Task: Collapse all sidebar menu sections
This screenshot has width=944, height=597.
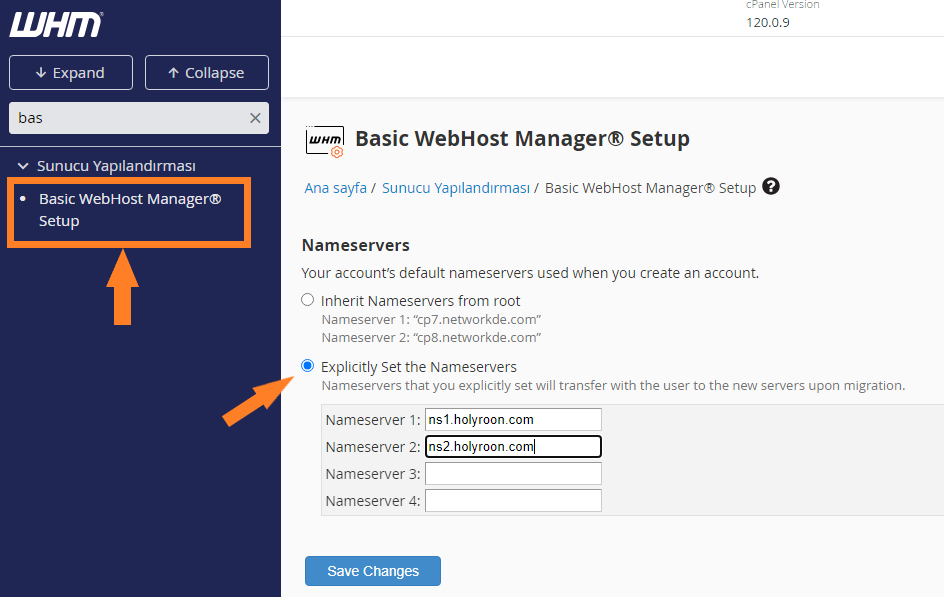Action: coord(207,73)
